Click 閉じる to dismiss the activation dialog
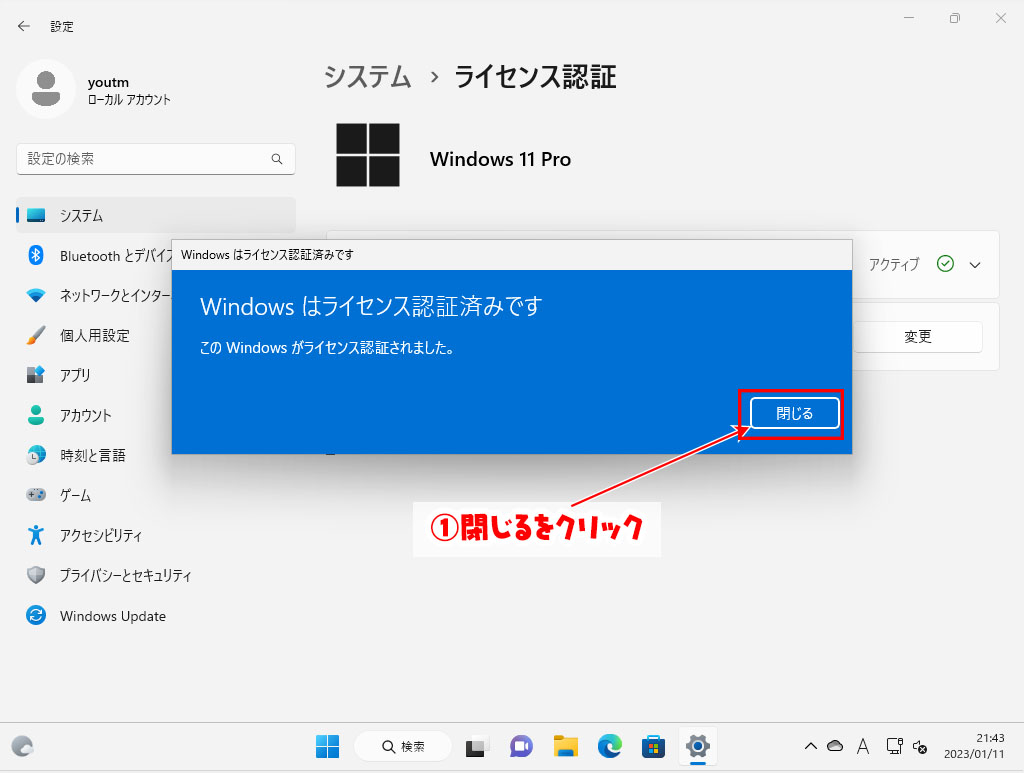The image size is (1024, 773). [x=793, y=413]
